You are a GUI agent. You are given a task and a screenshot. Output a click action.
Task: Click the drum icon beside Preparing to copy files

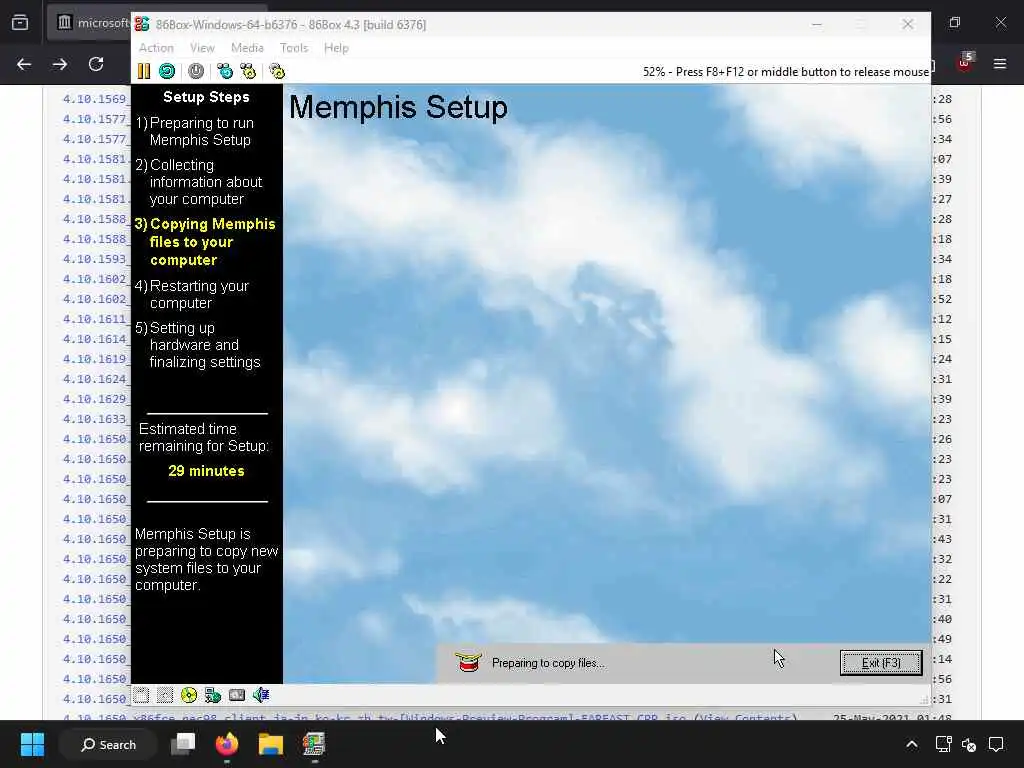pyautogui.click(x=468, y=662)
